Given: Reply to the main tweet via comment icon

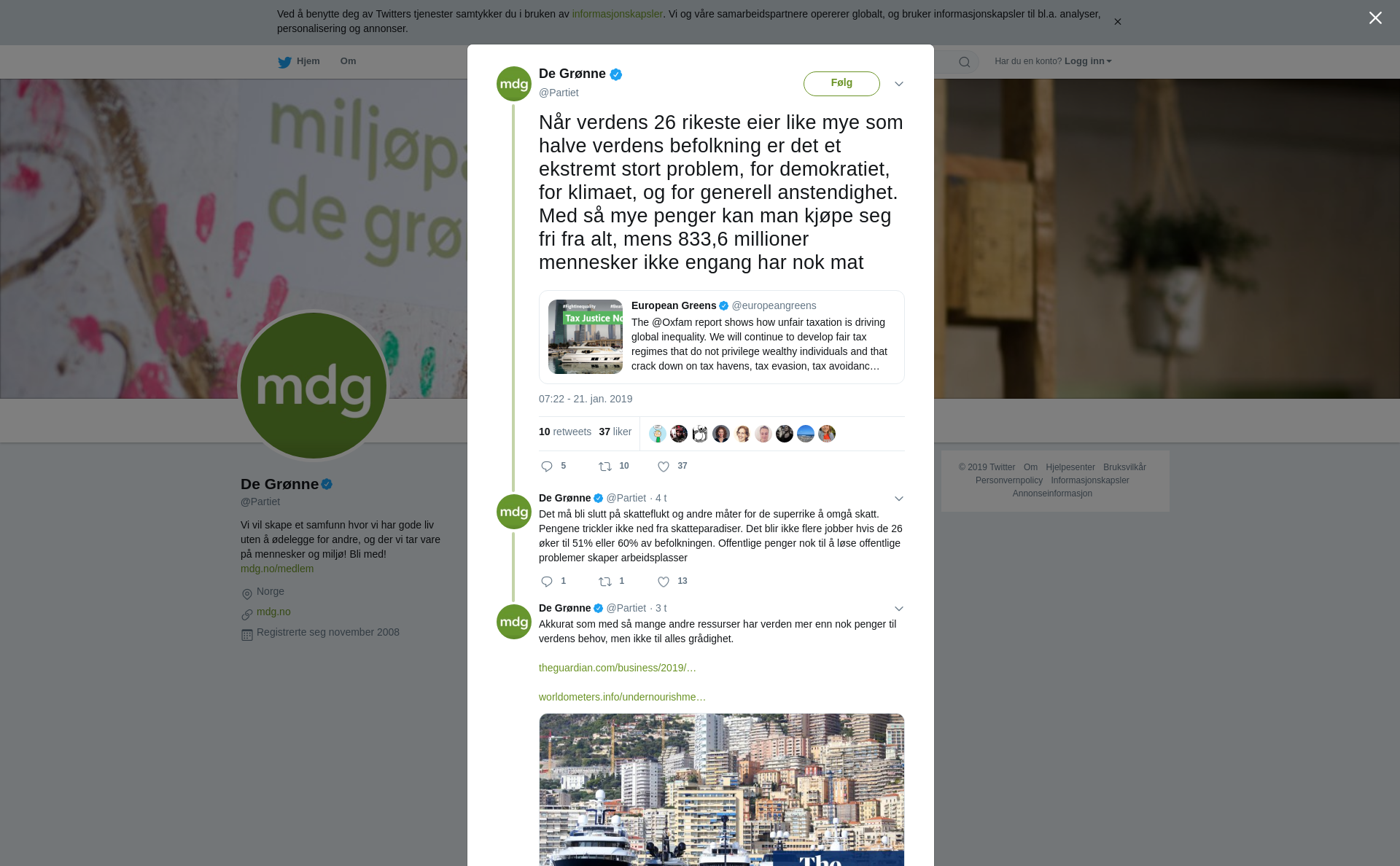Looking at the screenshot, I should [547, 467].
